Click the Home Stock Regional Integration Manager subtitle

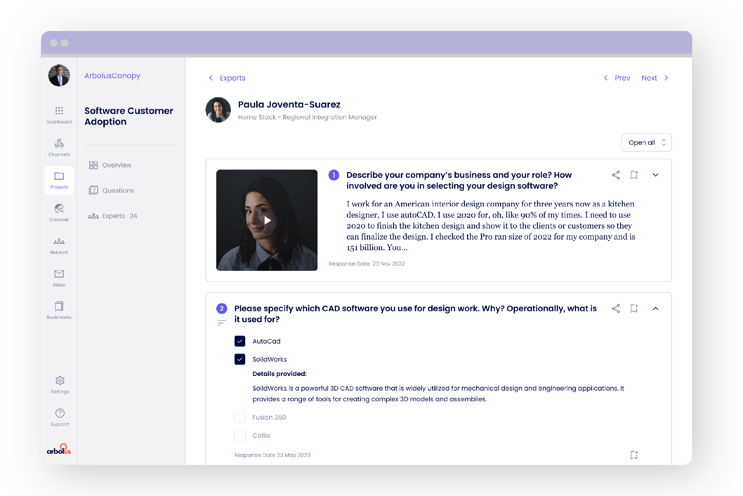(x=307, y=117)
